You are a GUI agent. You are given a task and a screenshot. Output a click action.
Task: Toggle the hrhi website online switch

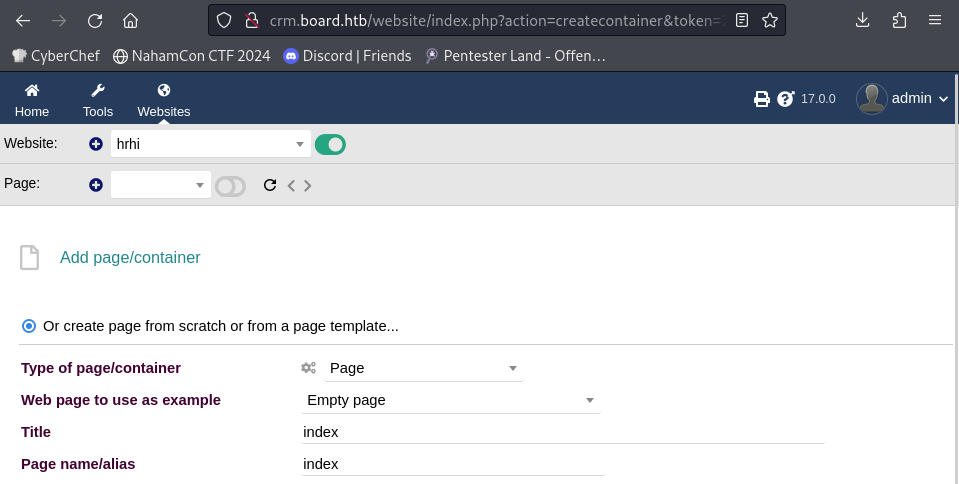coord(330,144)
